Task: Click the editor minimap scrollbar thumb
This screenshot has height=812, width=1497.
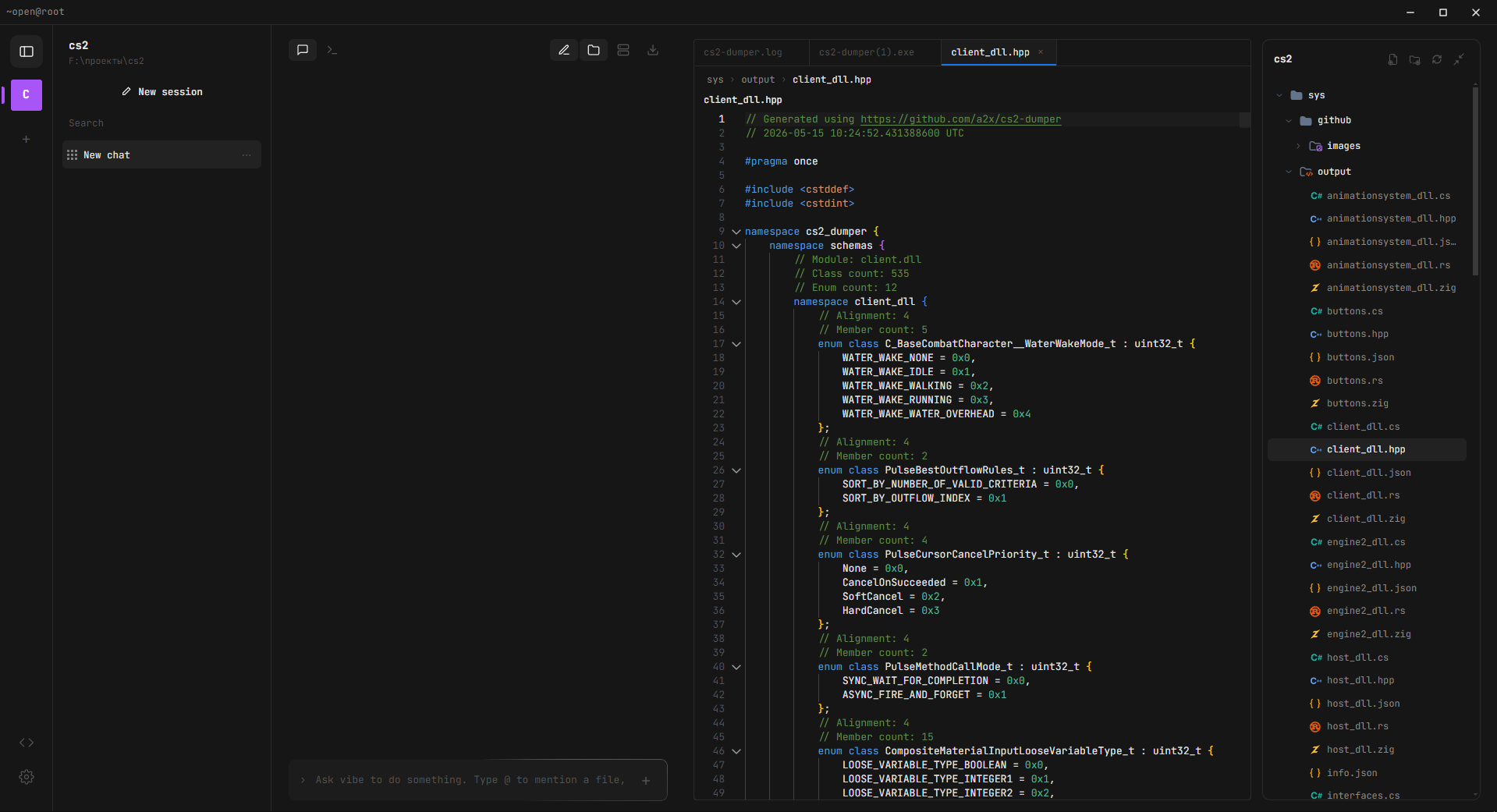Action: (x=1245, y=120)
